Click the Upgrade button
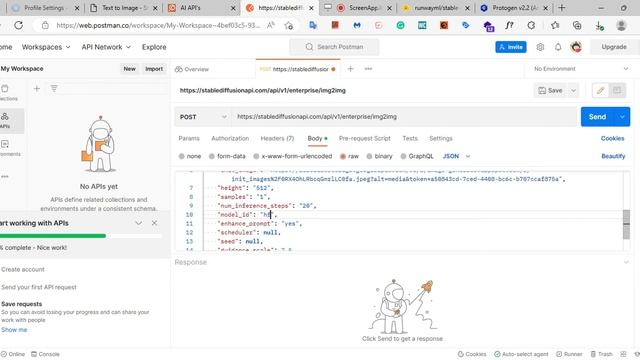Image resolution: width=640 pixels, height=360 pixels. (x=614, y=47)
